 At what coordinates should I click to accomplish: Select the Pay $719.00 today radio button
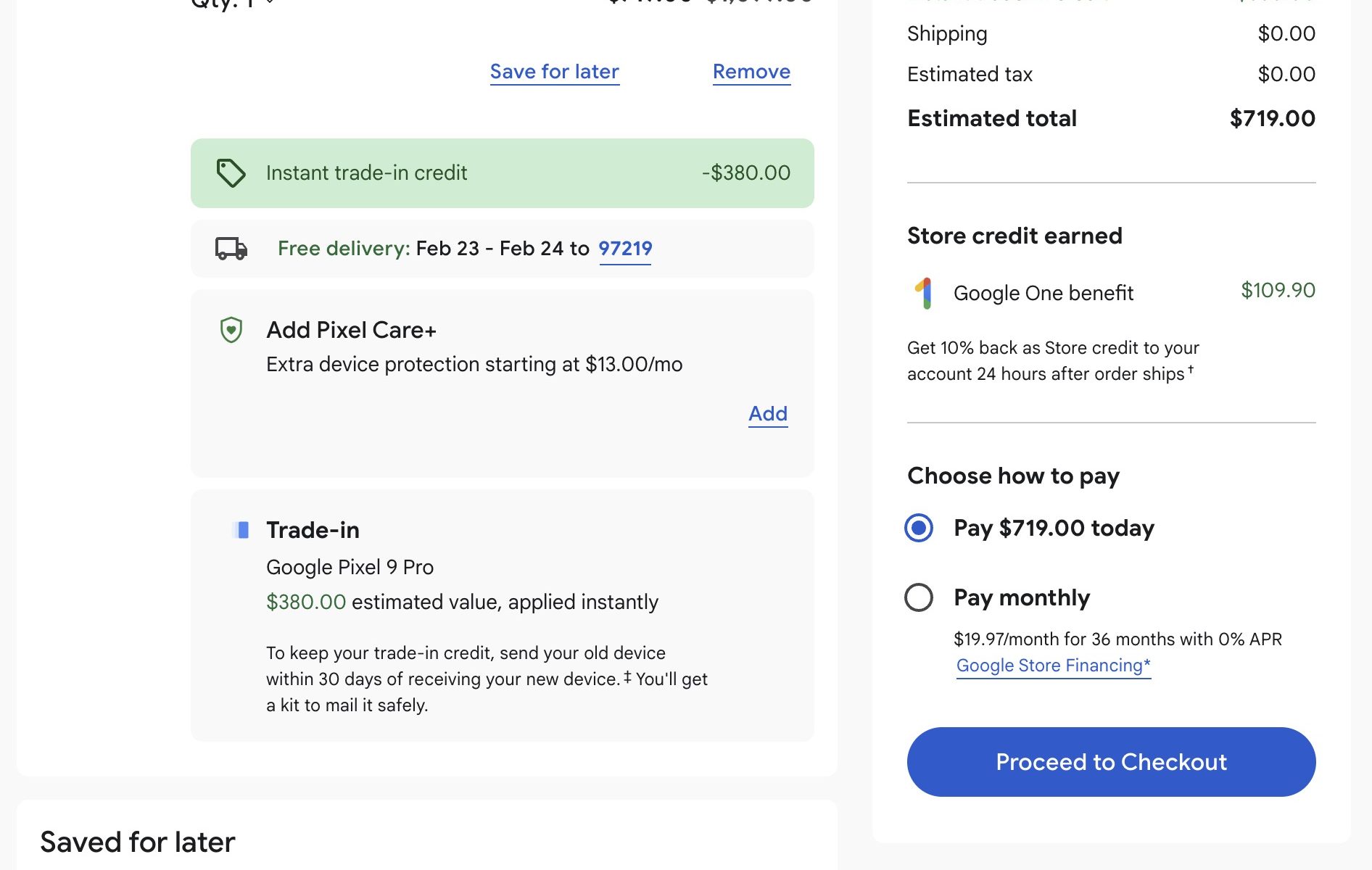pyautogui.click(x=919, y=528)
